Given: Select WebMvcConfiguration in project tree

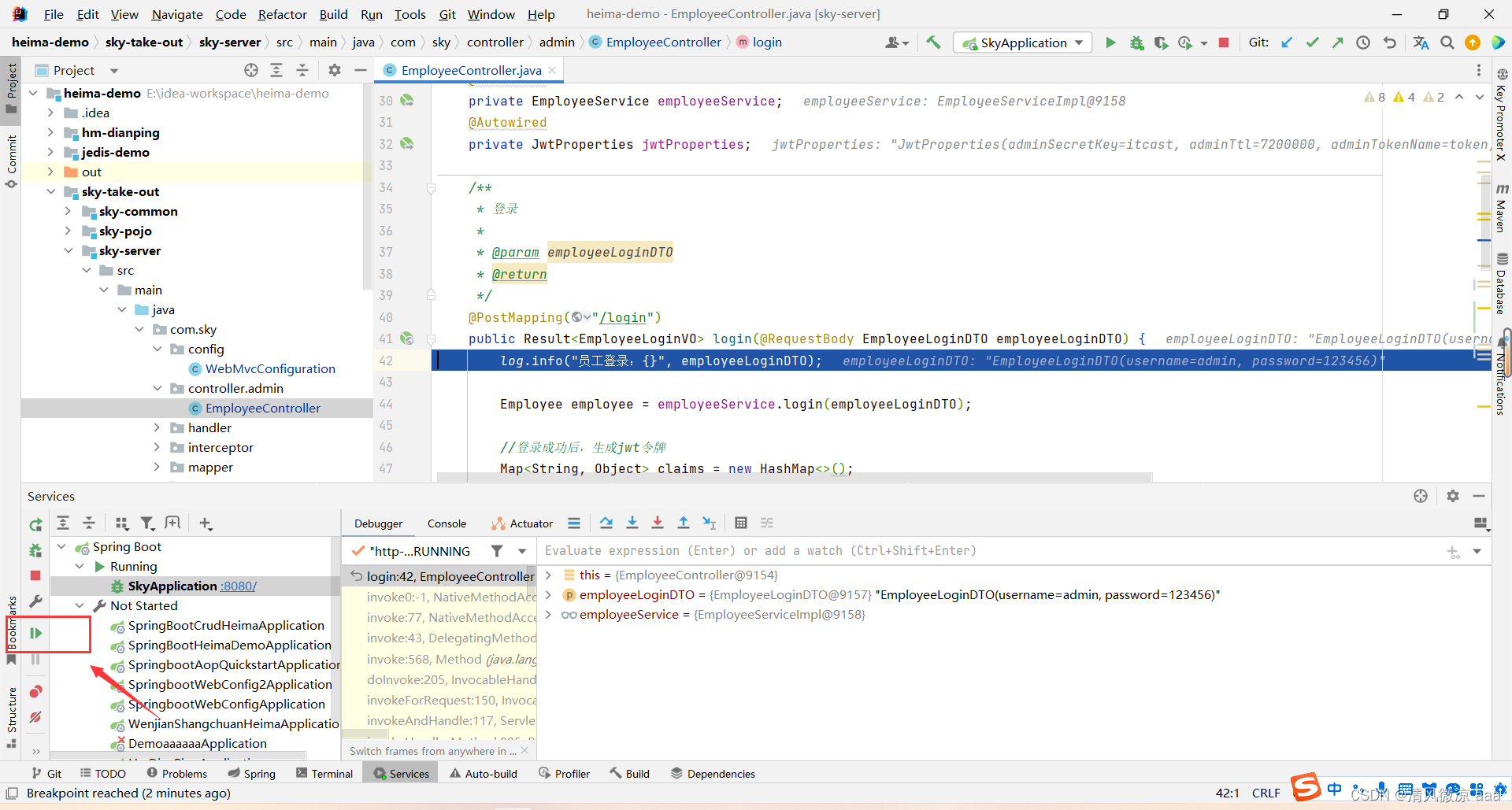Looking at the screenshot, I should coord(270,368).
